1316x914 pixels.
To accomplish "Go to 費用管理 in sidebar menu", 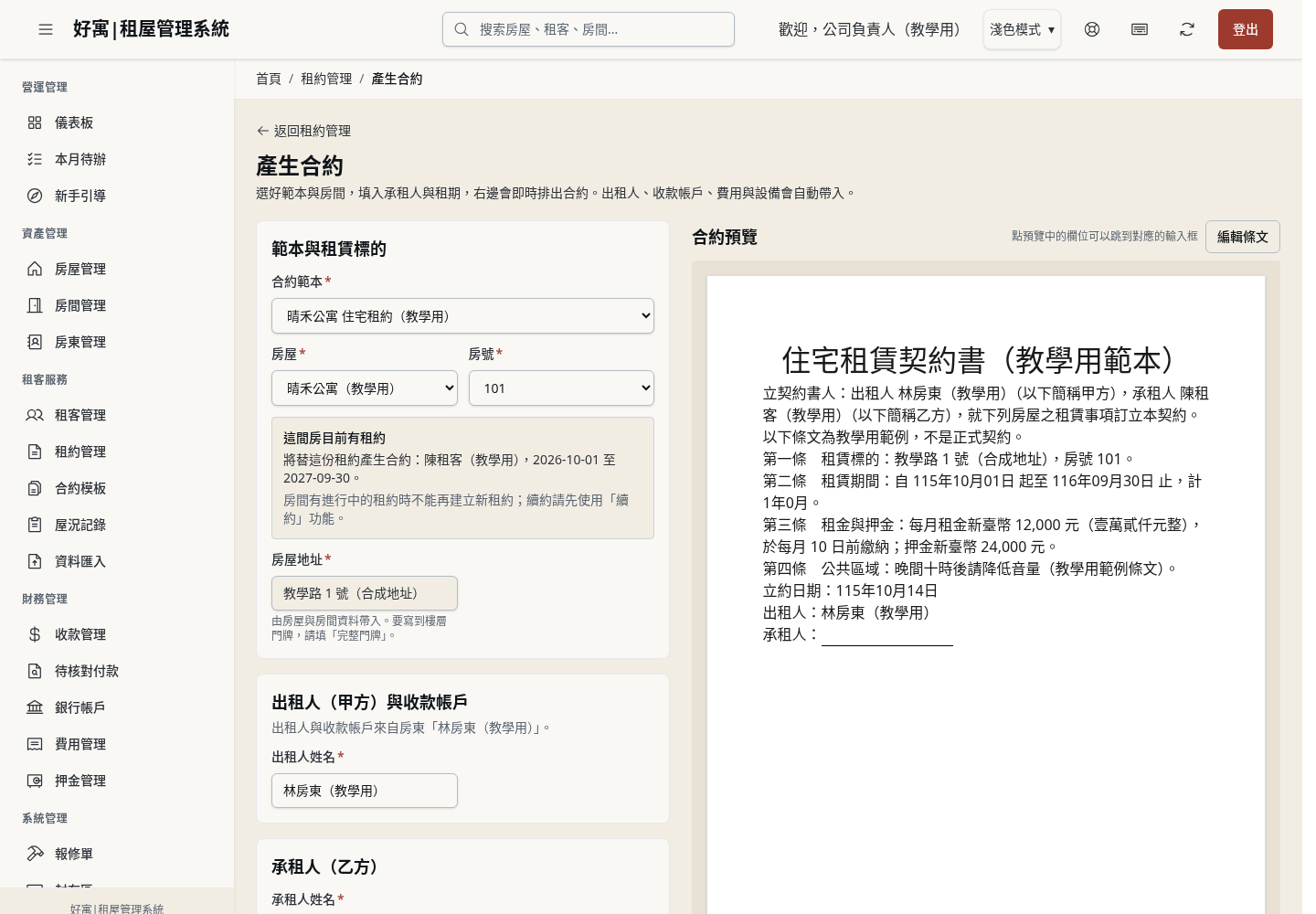I will [x=117, y=744].
